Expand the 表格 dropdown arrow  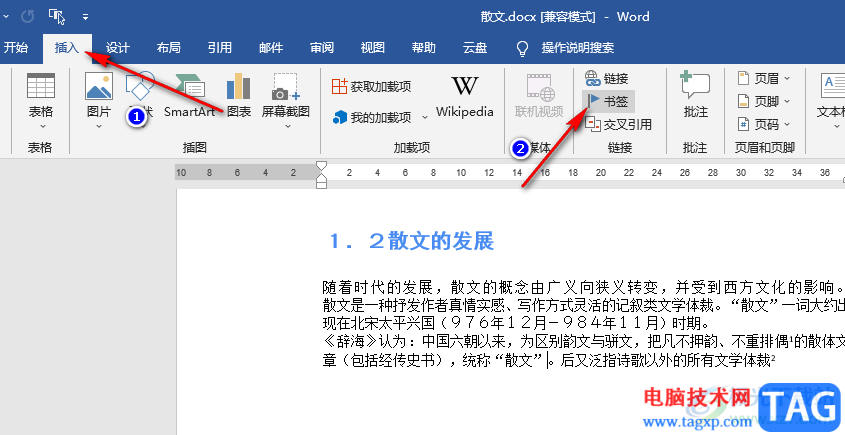pyautogui.click(x=43, y=127)
